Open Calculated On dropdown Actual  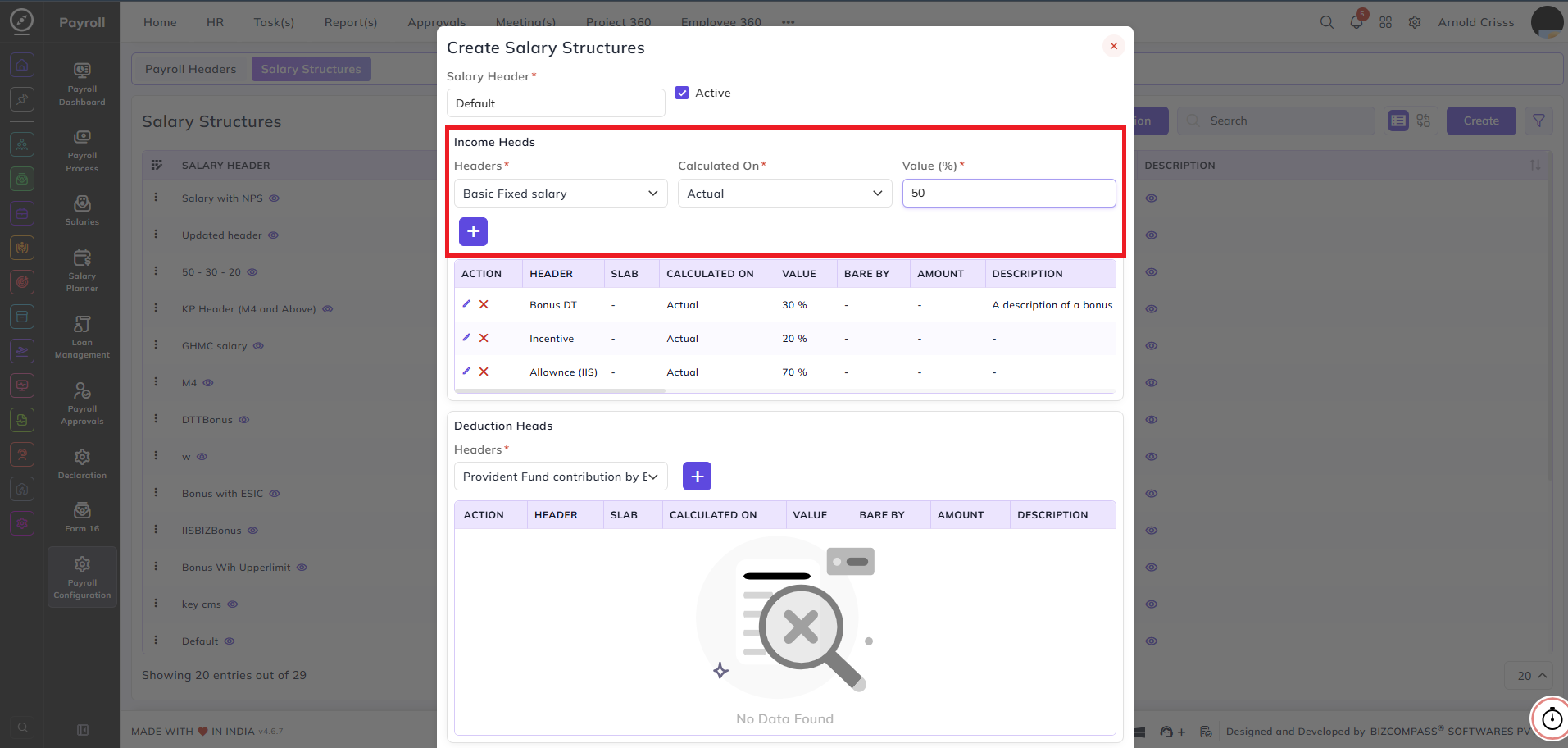784,194
